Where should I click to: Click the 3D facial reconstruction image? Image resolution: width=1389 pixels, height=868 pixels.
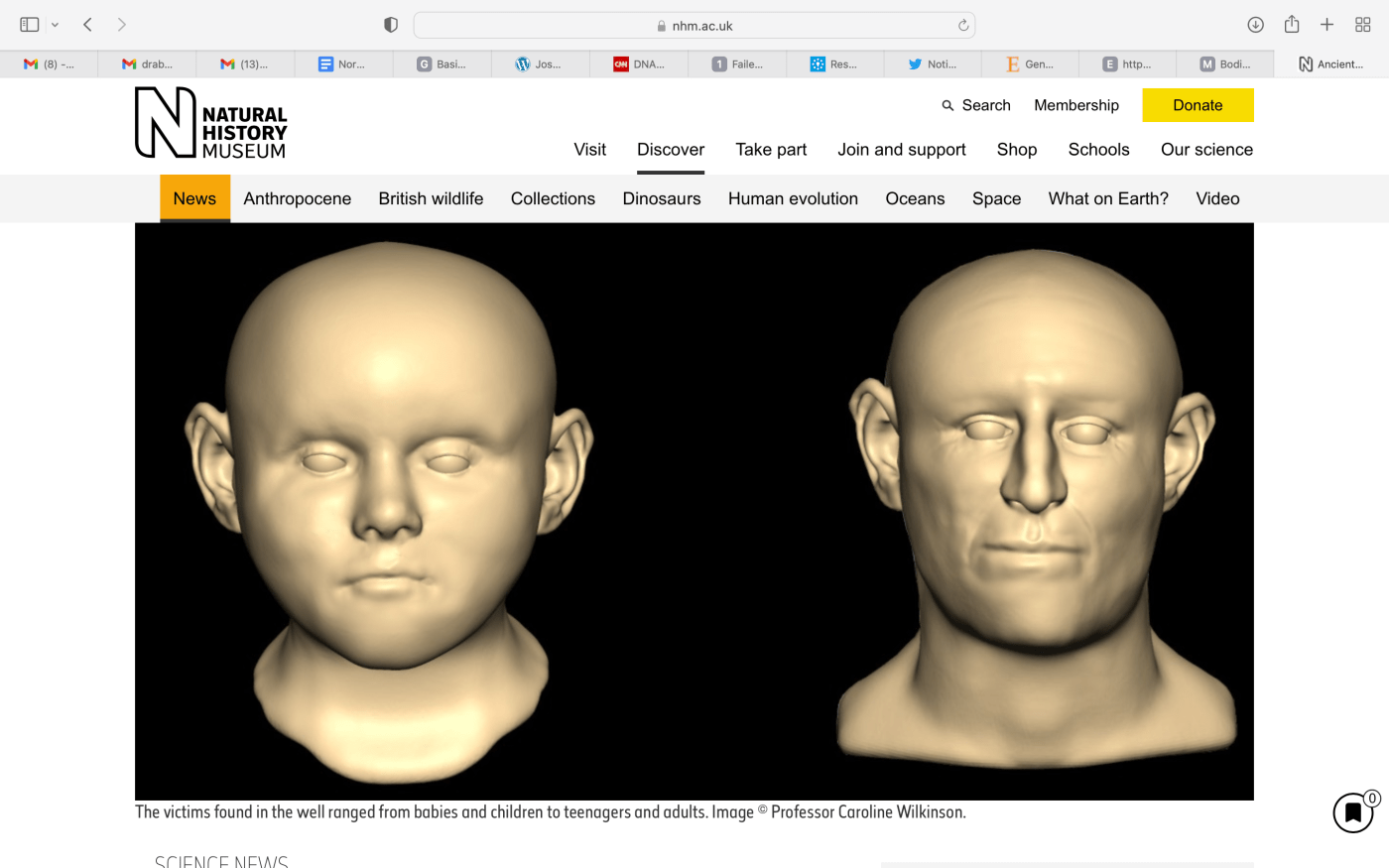[x=694, y=511]
